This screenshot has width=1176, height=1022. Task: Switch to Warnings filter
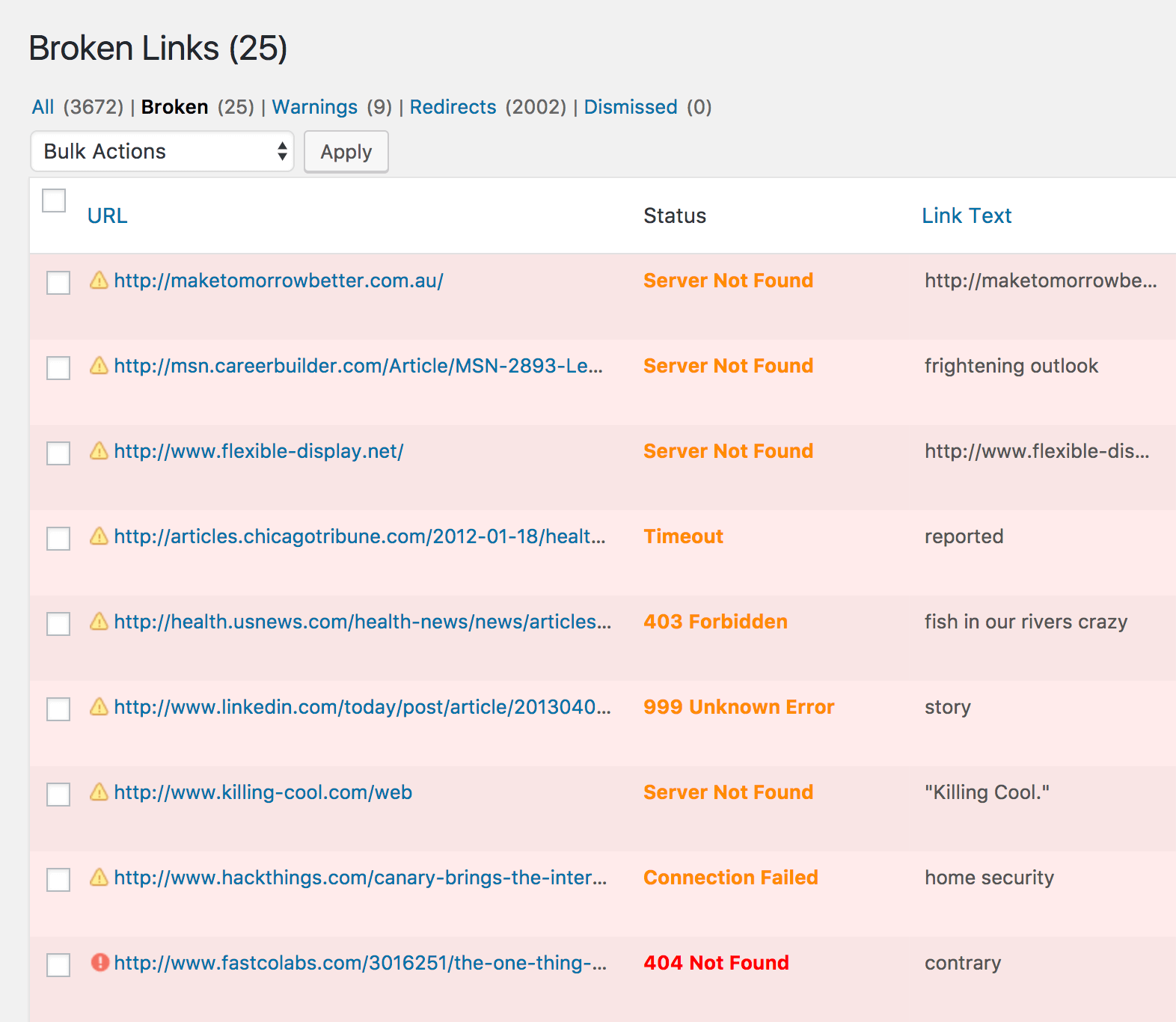(x=315, y=107)
